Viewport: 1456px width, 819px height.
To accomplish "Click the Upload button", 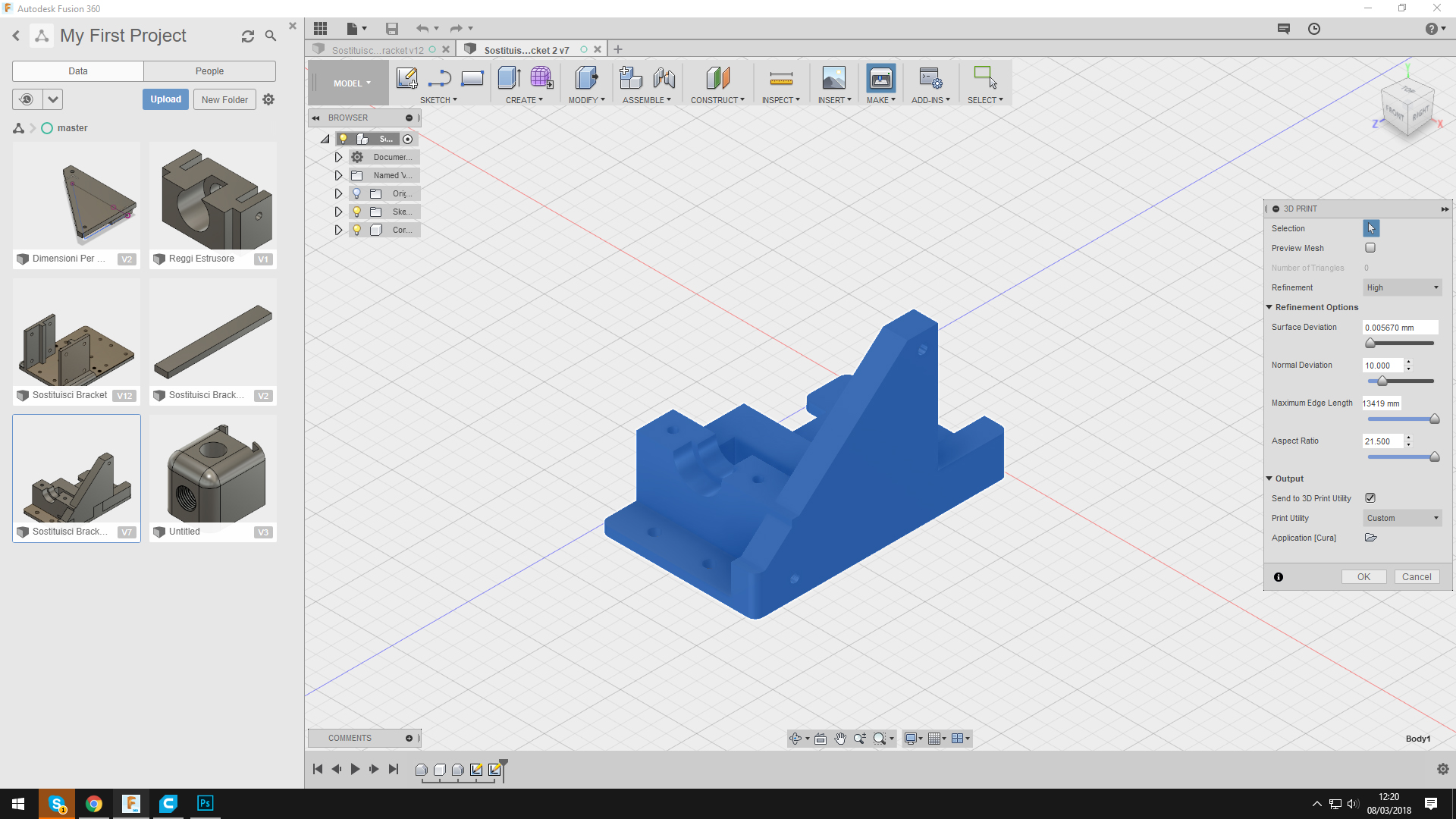I will click(x=165, y=99).
